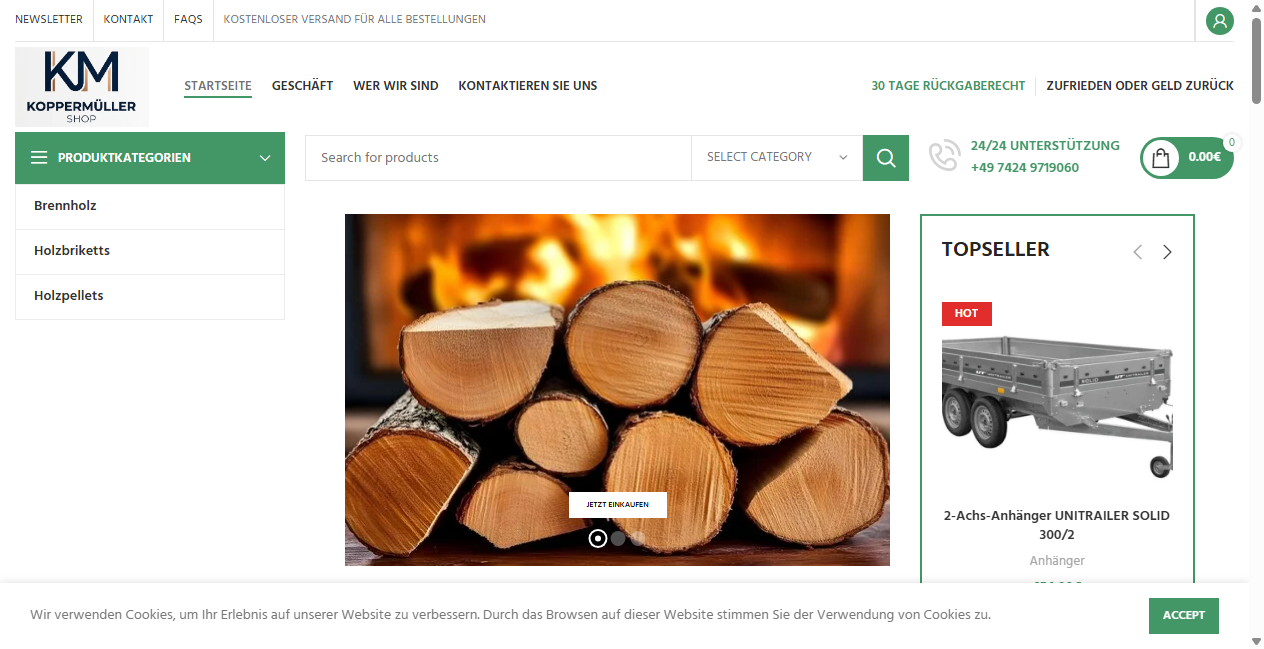Open the Newsletter top link
The width and height of the screenshot is (1264, 649).
point(49,19)
